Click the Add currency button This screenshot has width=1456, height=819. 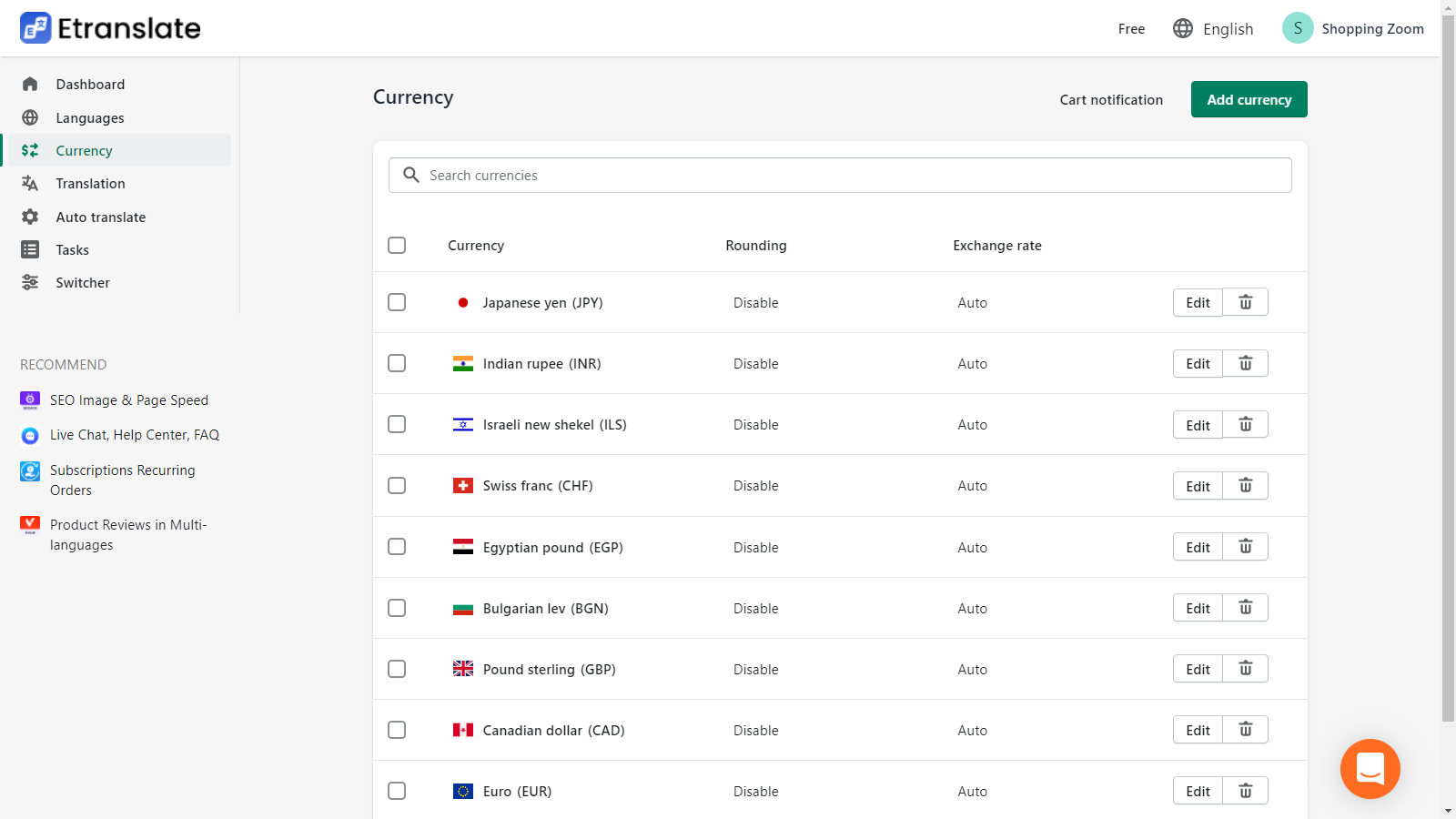(x=1249, y=99)
